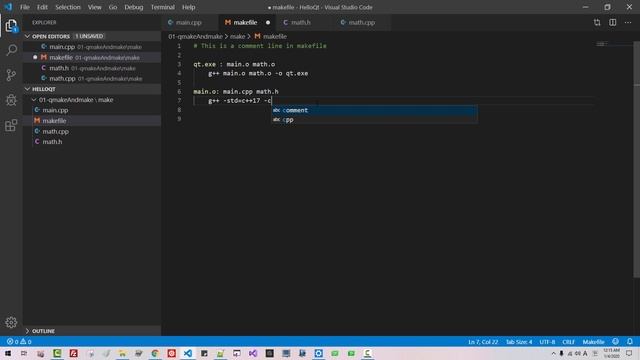This screenshot has height=360, width=640.
Task: Open the Manage gear menu
Action: click(x=11, y=322)
